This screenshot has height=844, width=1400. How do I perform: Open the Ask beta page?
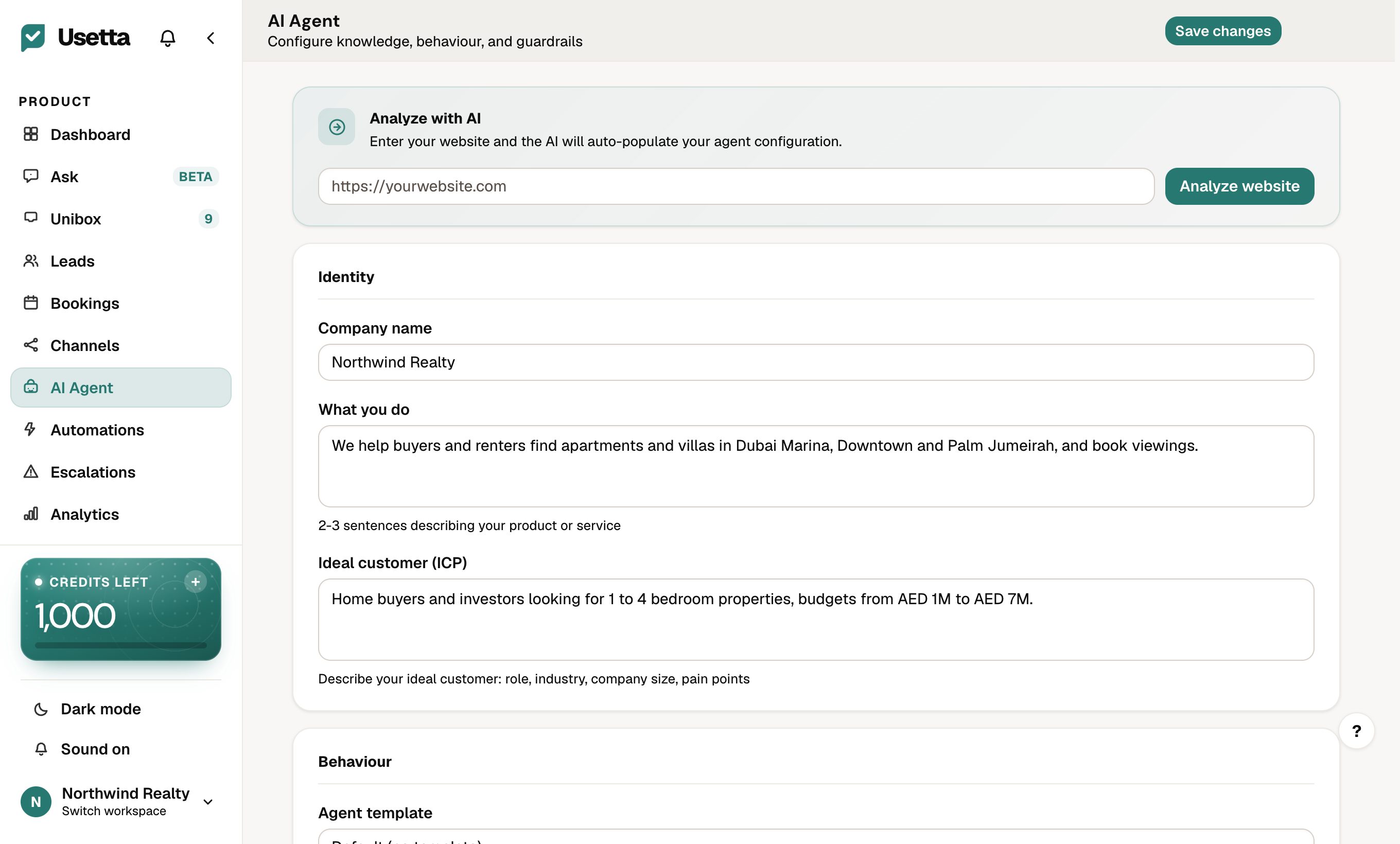click(121, 177)
